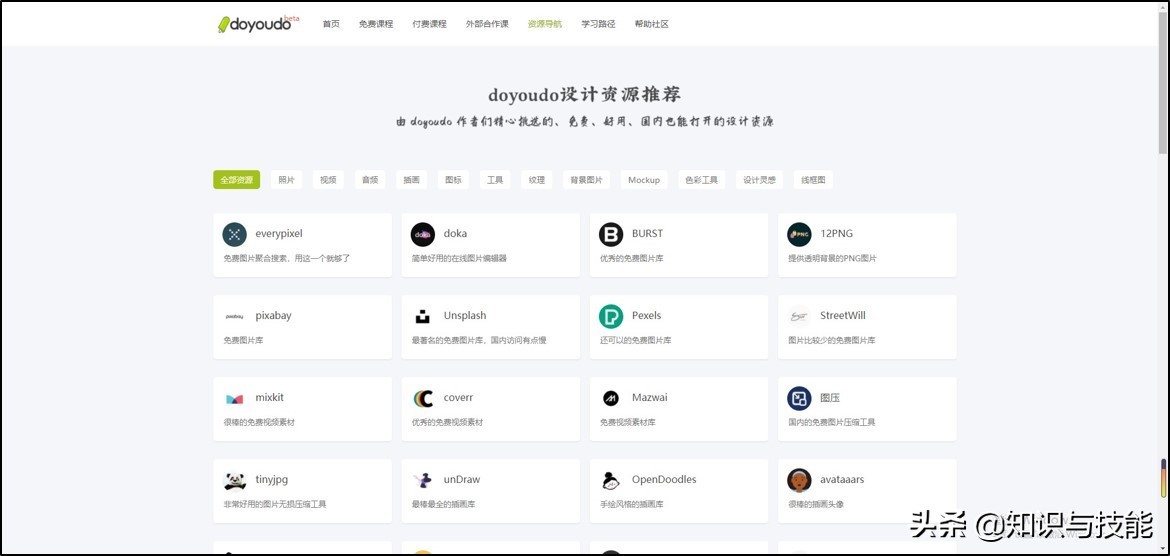Select the 全部资源 filter tab
Image resolution: width=1170 pixels, height=556 pixels.
(x=237, y=180)
